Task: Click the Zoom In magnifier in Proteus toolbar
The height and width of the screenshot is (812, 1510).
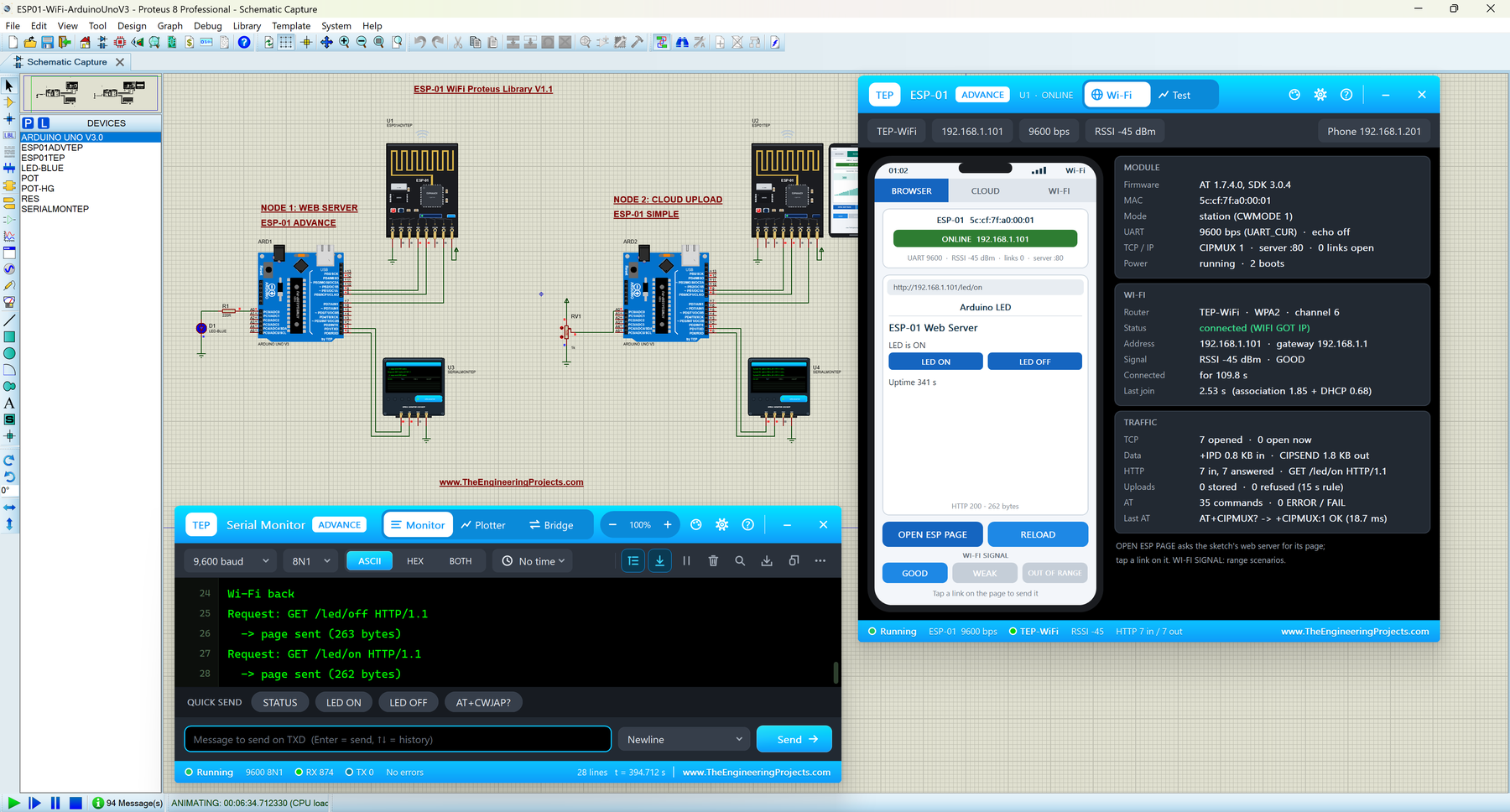Action: click(x=344, y=42)
